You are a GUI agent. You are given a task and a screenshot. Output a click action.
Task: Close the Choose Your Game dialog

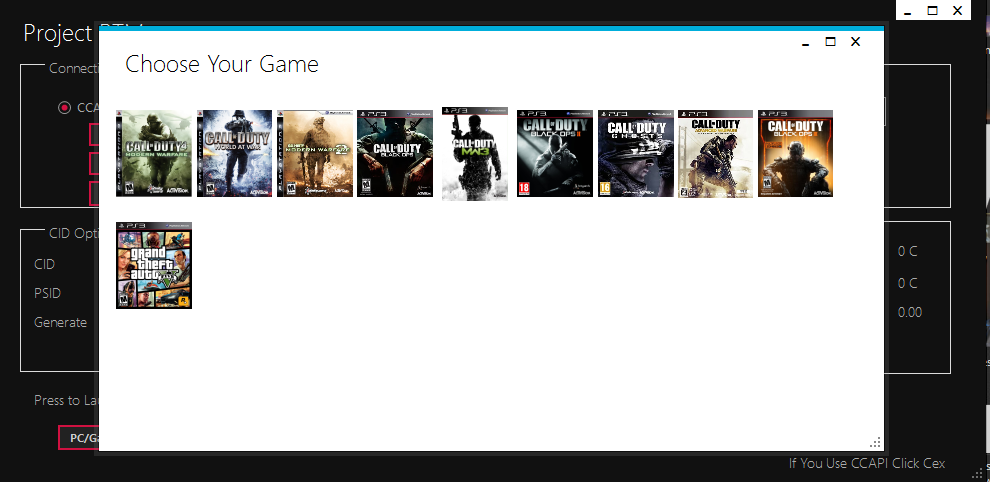point(856,42)
